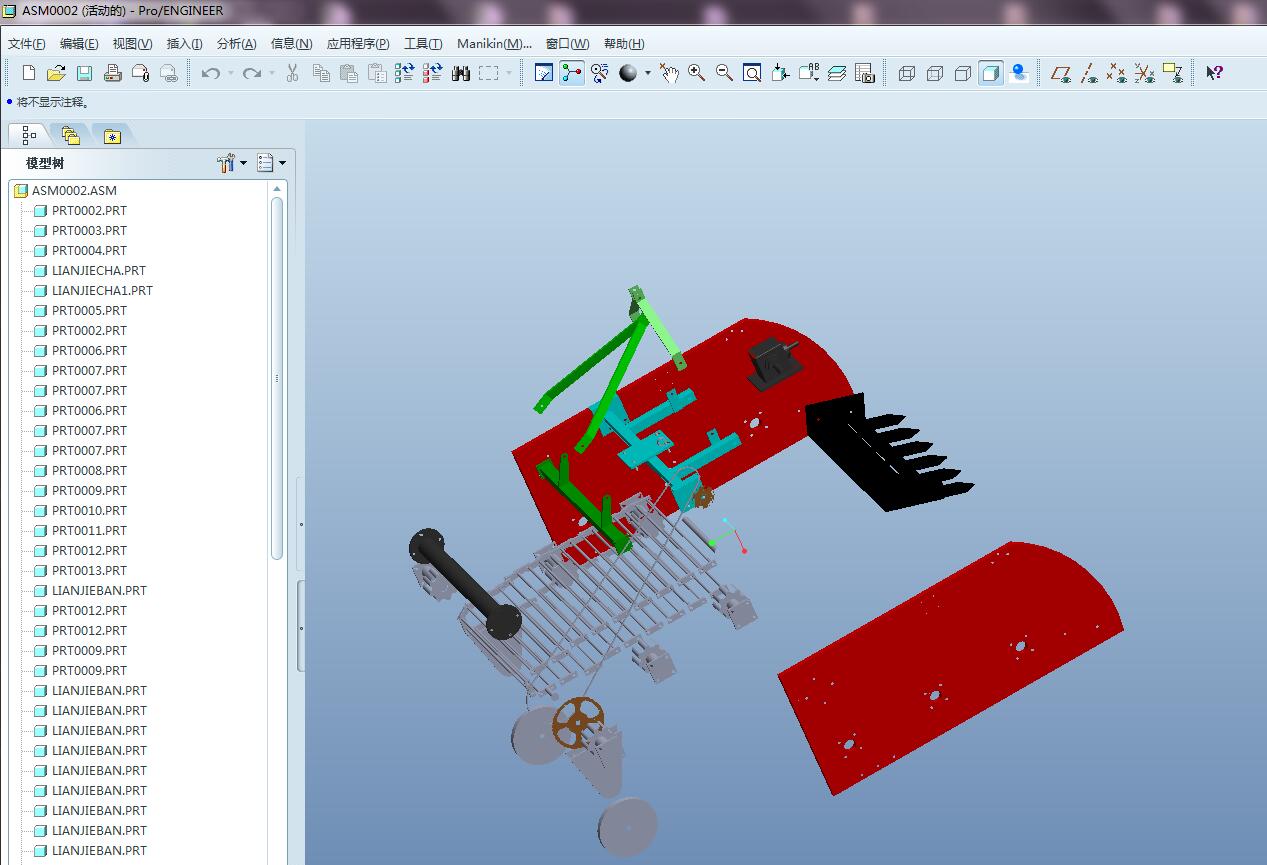Open the appearance gallery dropdown arrow
Viewport: 1267px width, 865px height.
click(647, 73)
